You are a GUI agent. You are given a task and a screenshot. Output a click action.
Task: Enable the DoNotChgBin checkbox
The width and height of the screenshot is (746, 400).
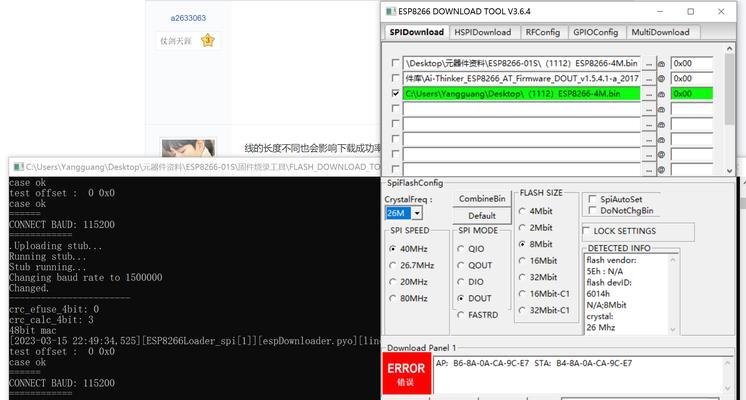pyautogui.click(x=592, y=210)
